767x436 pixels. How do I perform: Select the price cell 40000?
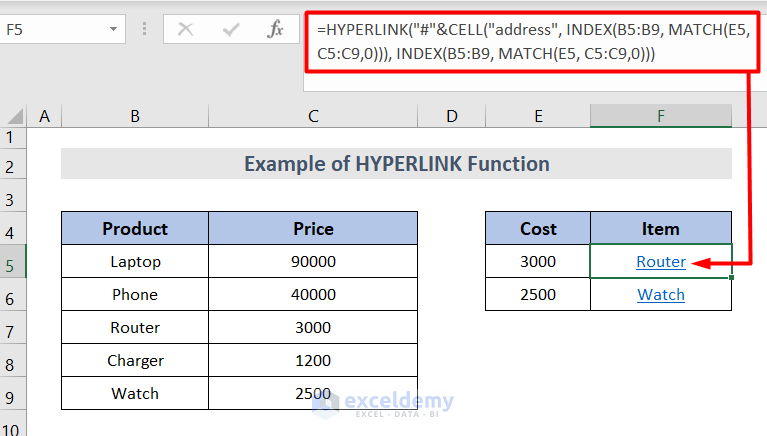tap(313, 294)
